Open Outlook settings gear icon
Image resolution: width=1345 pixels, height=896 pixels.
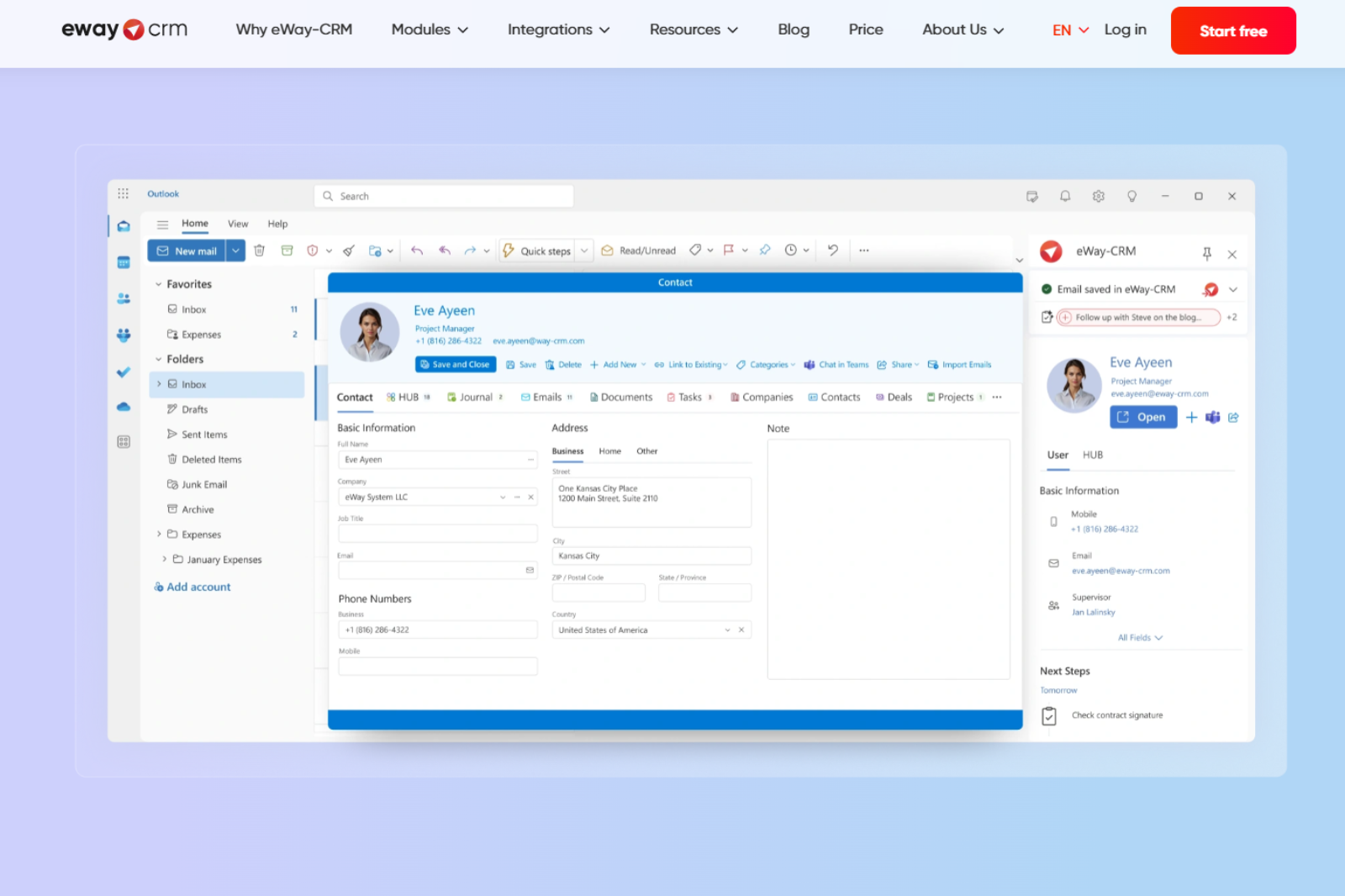pyautogui.click(x=1099, y=196)
